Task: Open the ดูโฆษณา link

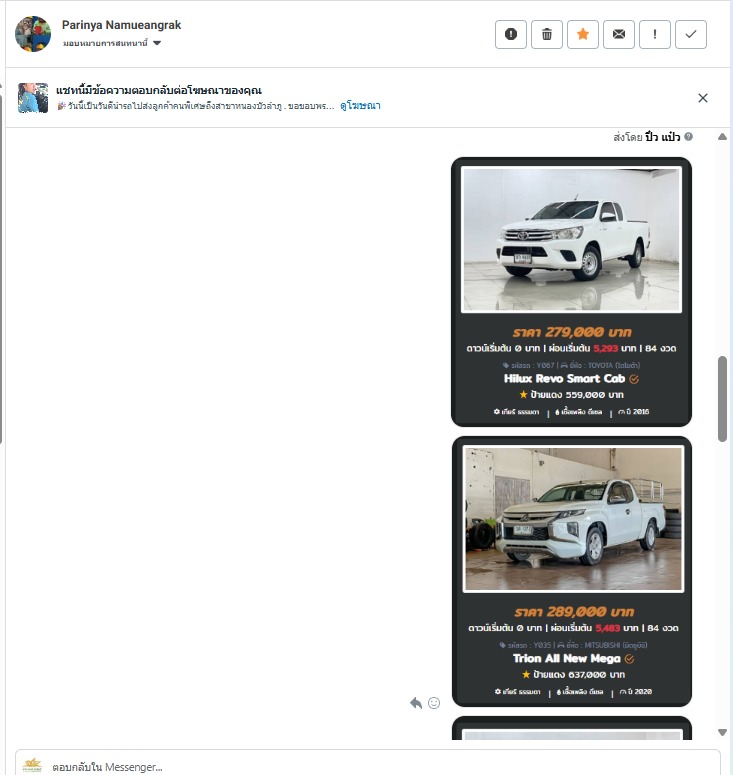Action: 360,105
